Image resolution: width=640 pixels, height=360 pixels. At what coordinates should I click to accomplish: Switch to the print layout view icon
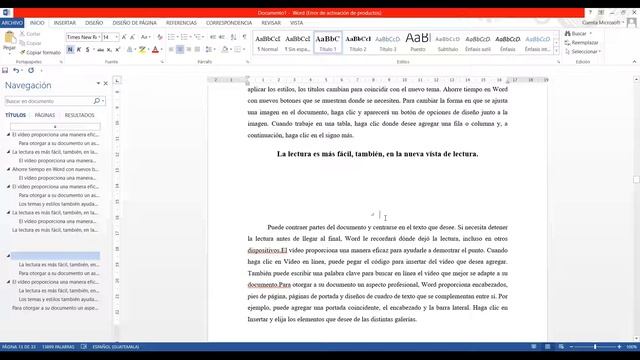tap(547, 347)
